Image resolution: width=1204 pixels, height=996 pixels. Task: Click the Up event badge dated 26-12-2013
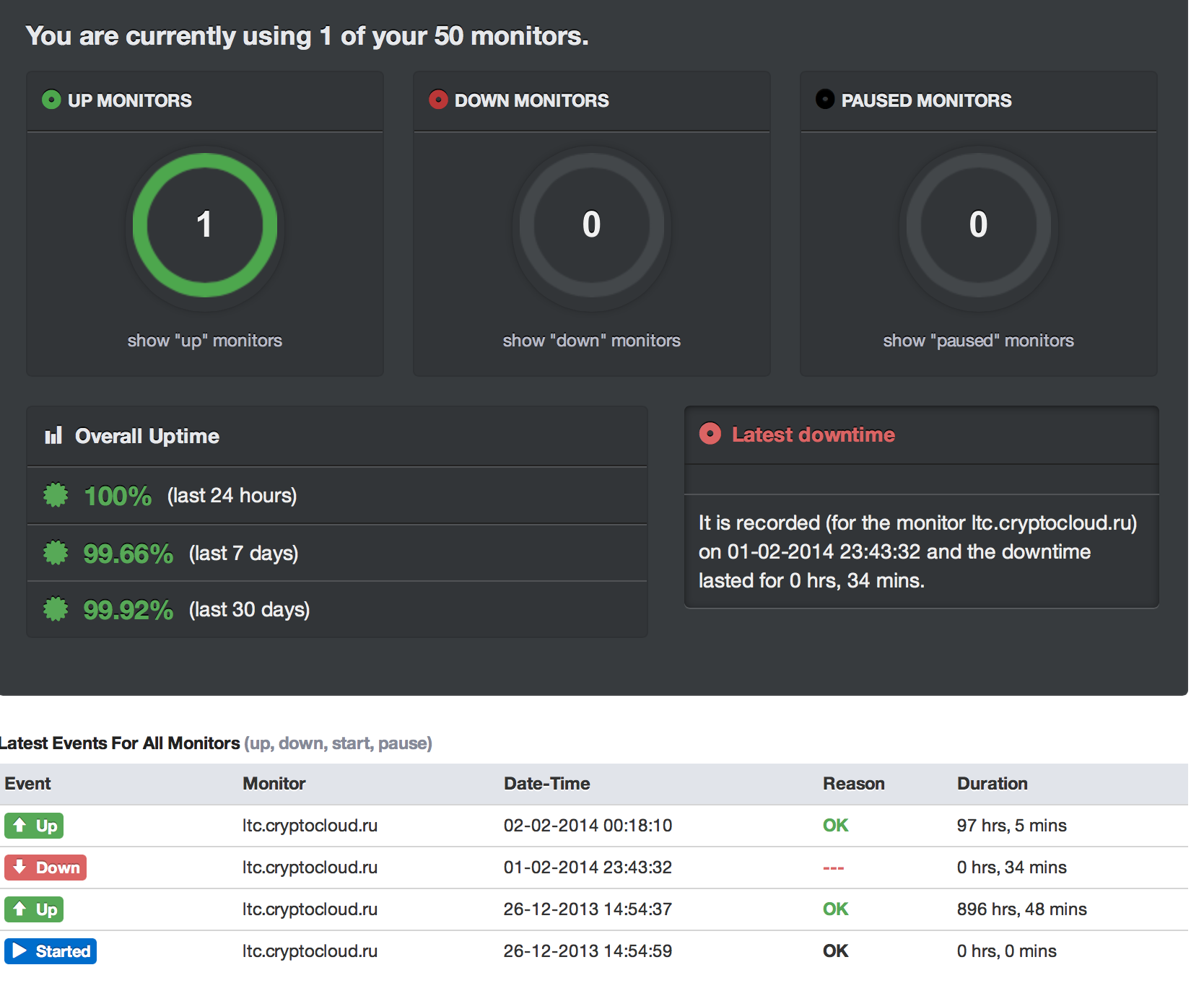click(x=34, y=909)
